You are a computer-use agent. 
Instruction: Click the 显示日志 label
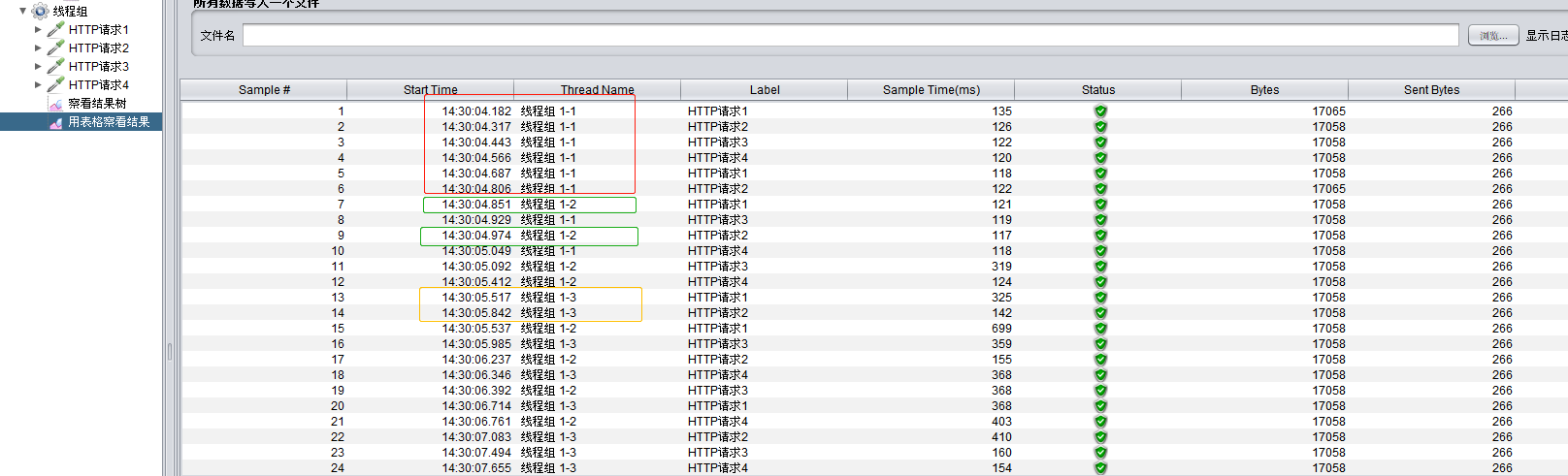(1547, 36)
